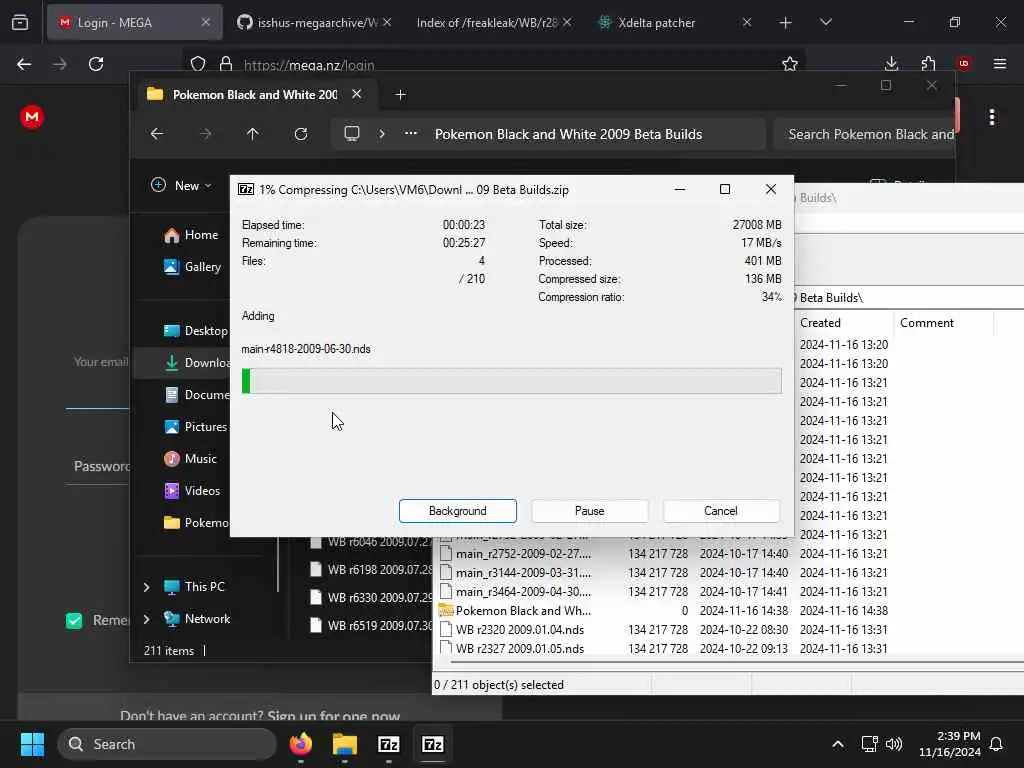Select main_r3464-2009-04-30 file in 7-Zip
Image resolution: width=1024 pixels, height=768 pixels.
(x=523, y=592)
